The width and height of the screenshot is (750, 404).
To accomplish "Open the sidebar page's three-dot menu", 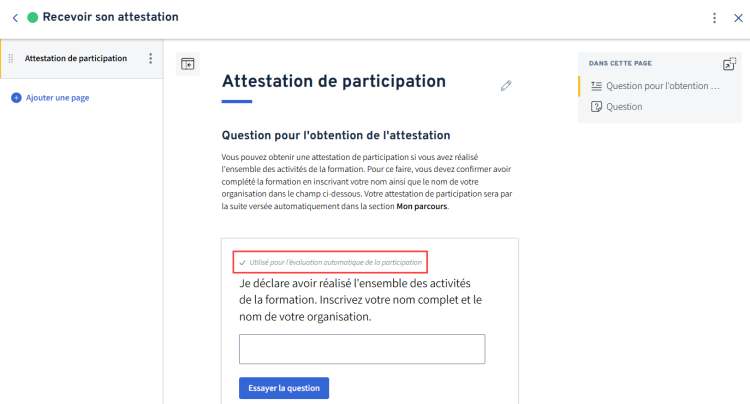I will click(151, 58).
